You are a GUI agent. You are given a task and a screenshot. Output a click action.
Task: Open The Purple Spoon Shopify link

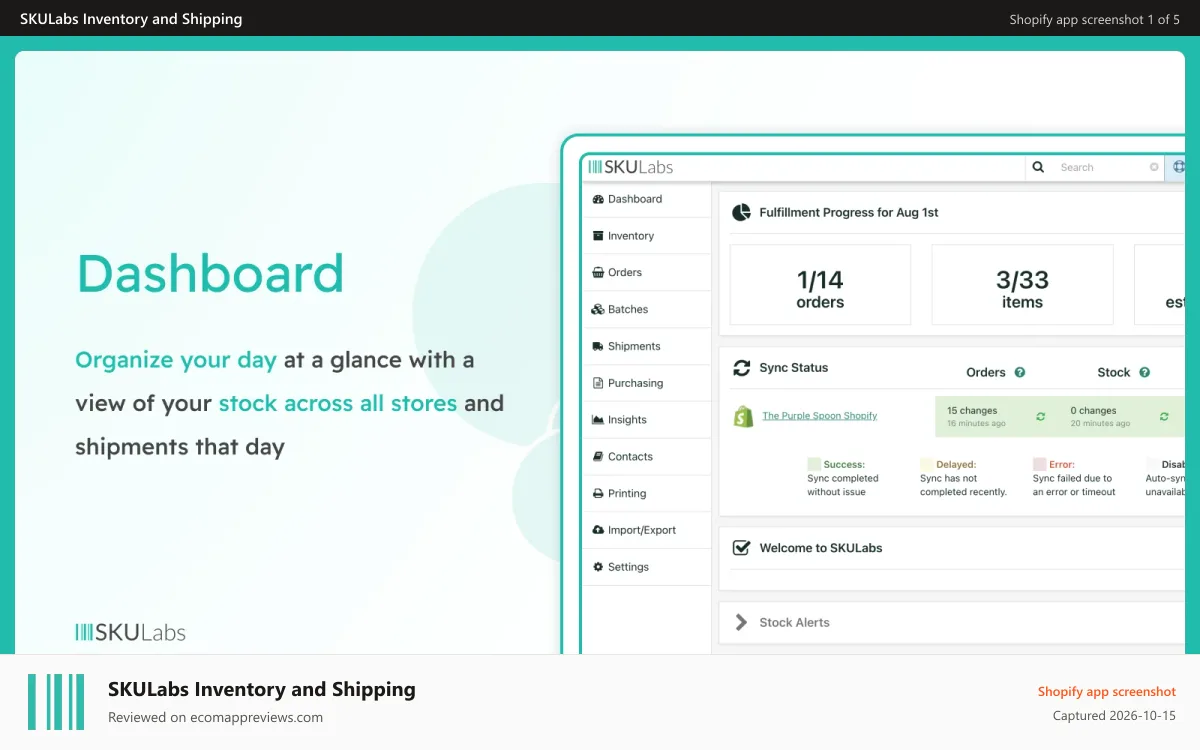820,416
